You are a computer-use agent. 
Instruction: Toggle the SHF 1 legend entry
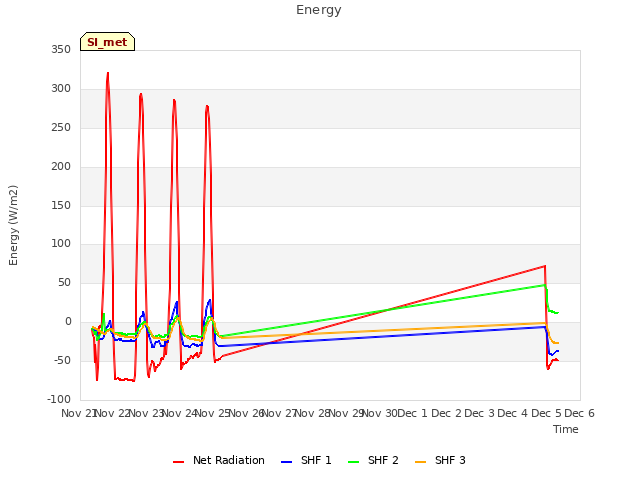click(306, 460)
